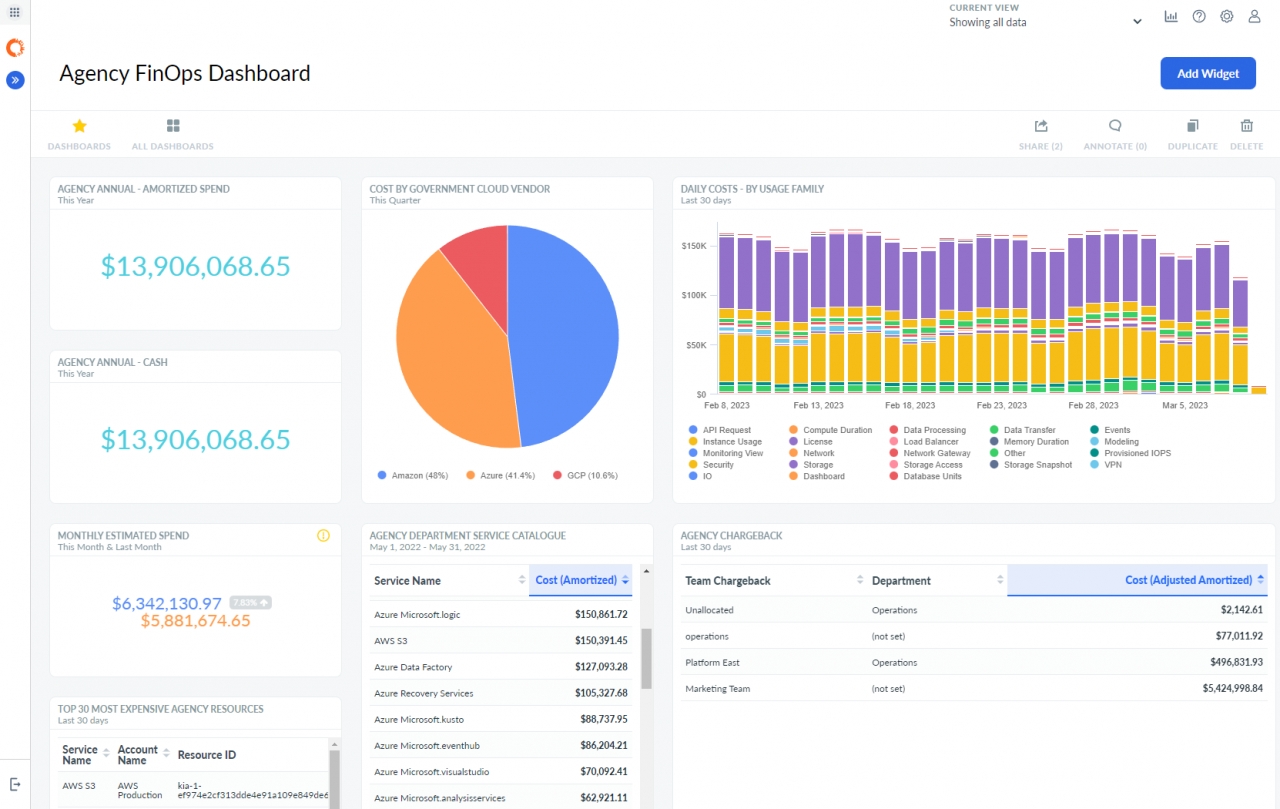
Task: Click the help question mark icon
Action: [x=1199, y=16]
